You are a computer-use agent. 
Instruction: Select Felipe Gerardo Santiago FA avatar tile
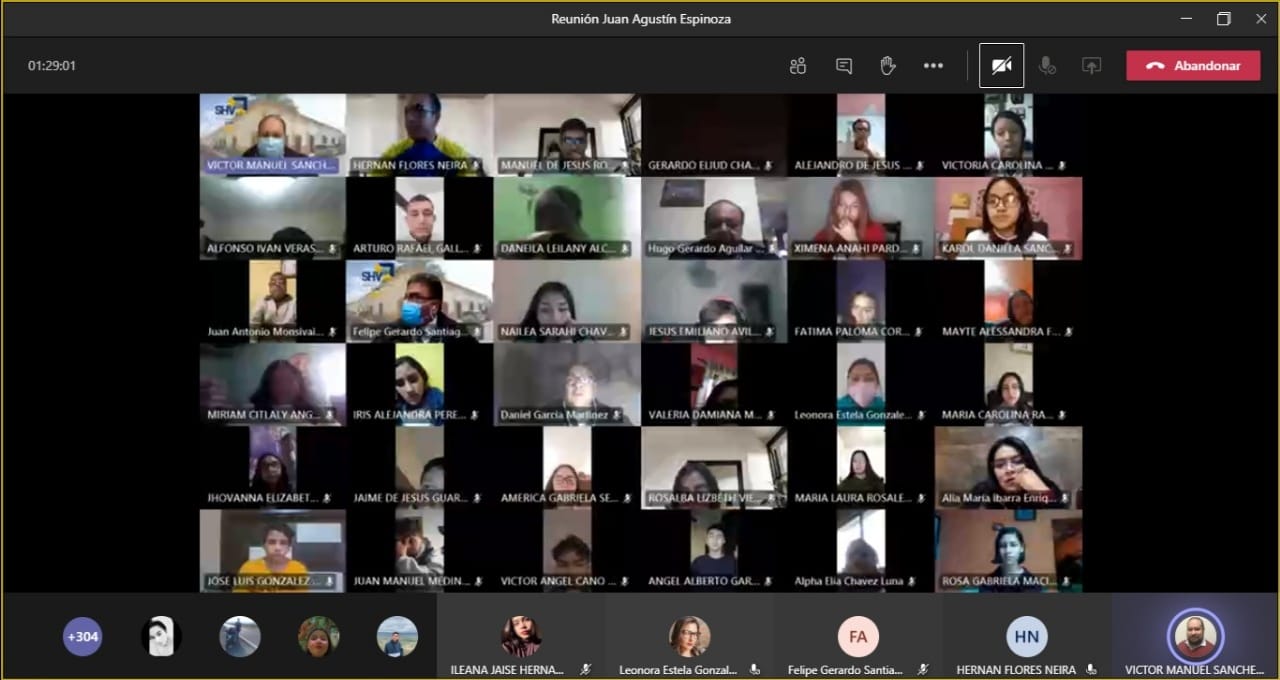(x=857, y=636)
